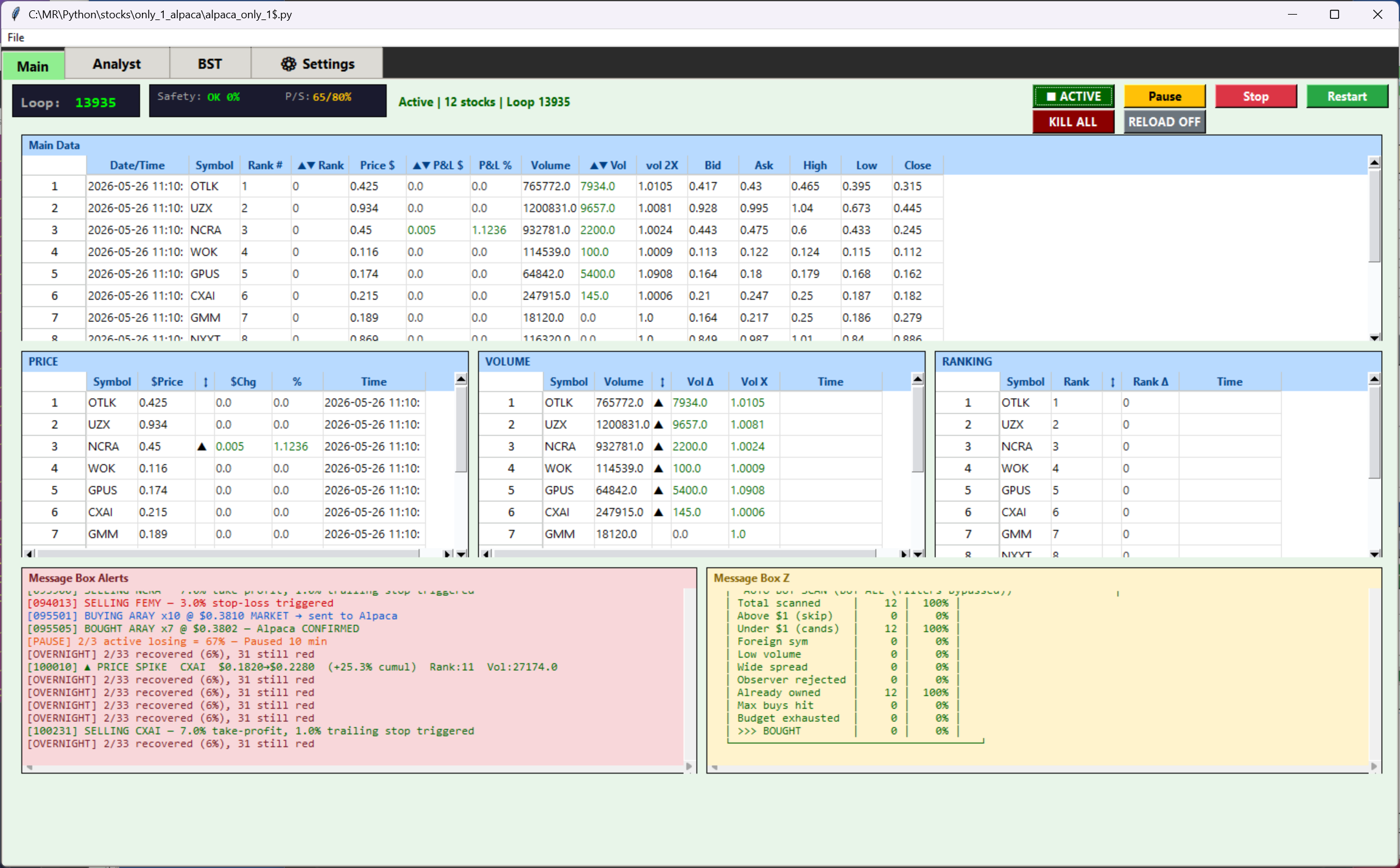This screenshot has height=868, width=1400.
Task: Sort Main Data by ▲▼ Rank column
Action: (x=320, y=165)
